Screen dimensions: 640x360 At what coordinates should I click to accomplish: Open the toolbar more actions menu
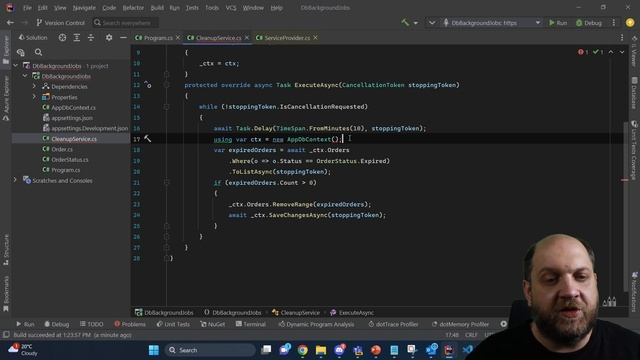click(x=613, y=23)
